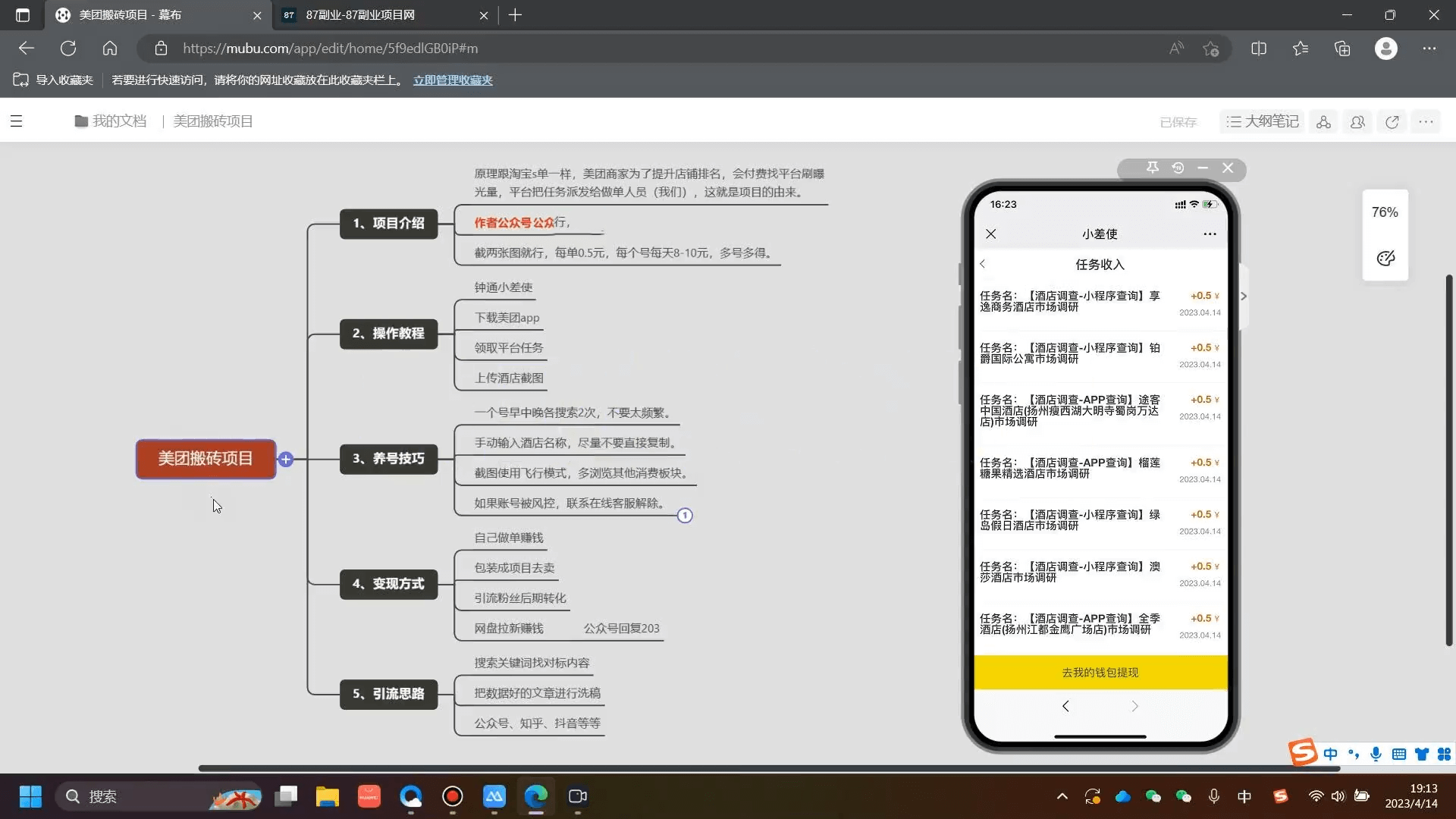Select node 1、项目介绍
Viewport: 1456px width, 819px height.
pyautogui.click(x=388, y=224)
